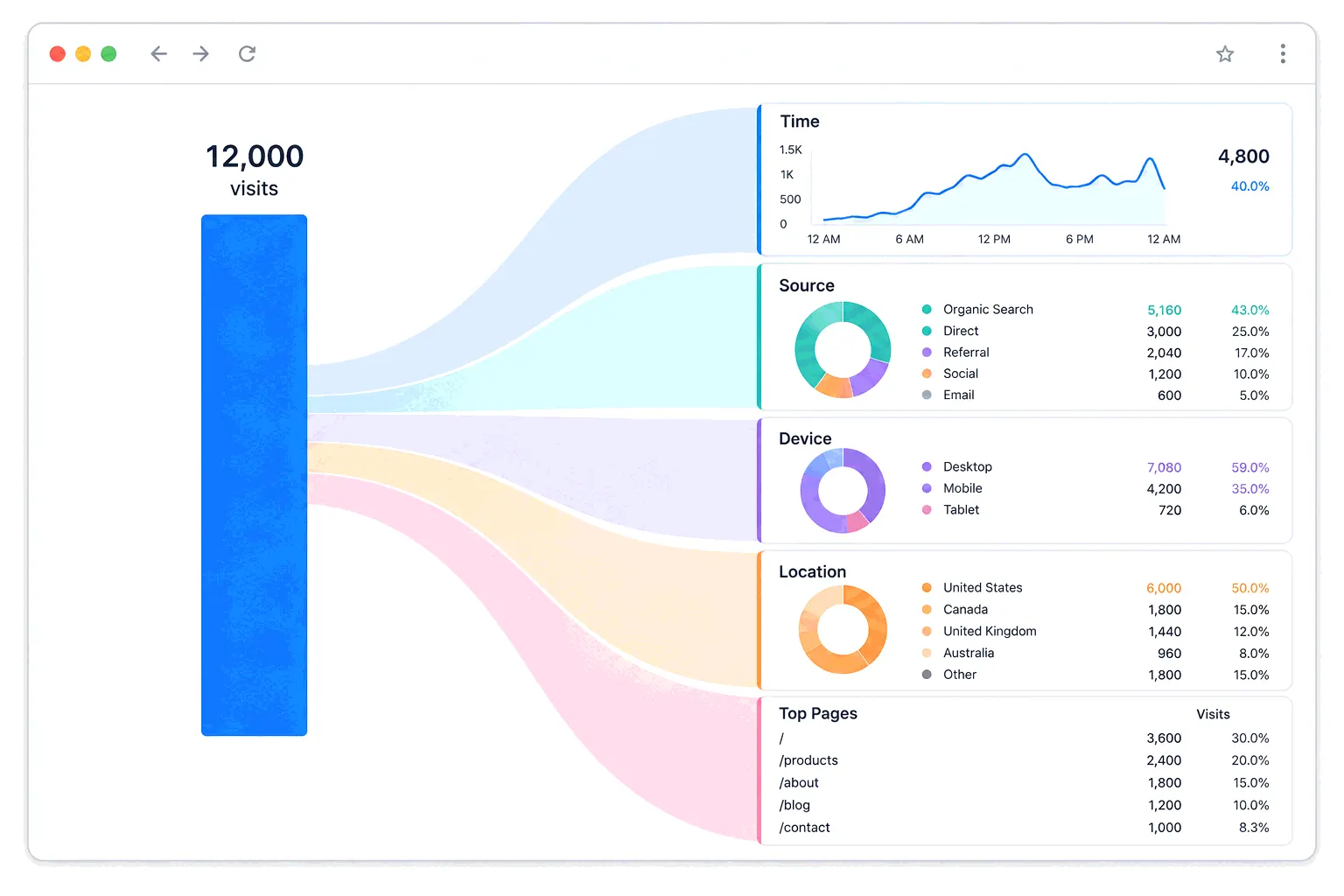Click the Top Pages heading
This screenshot has width=1344, height=896.
point(818,713)
